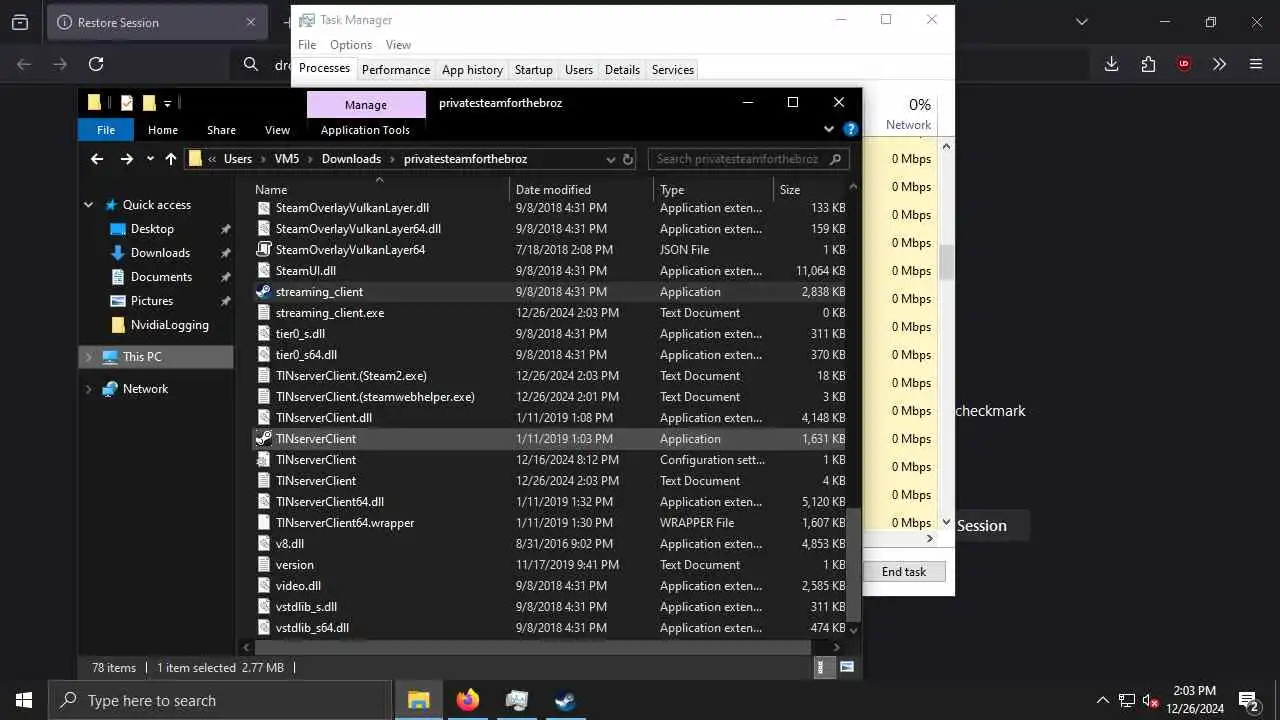1280x720 pixels.
Task: Open the Home ribbon tab
Action: (163, 130)
